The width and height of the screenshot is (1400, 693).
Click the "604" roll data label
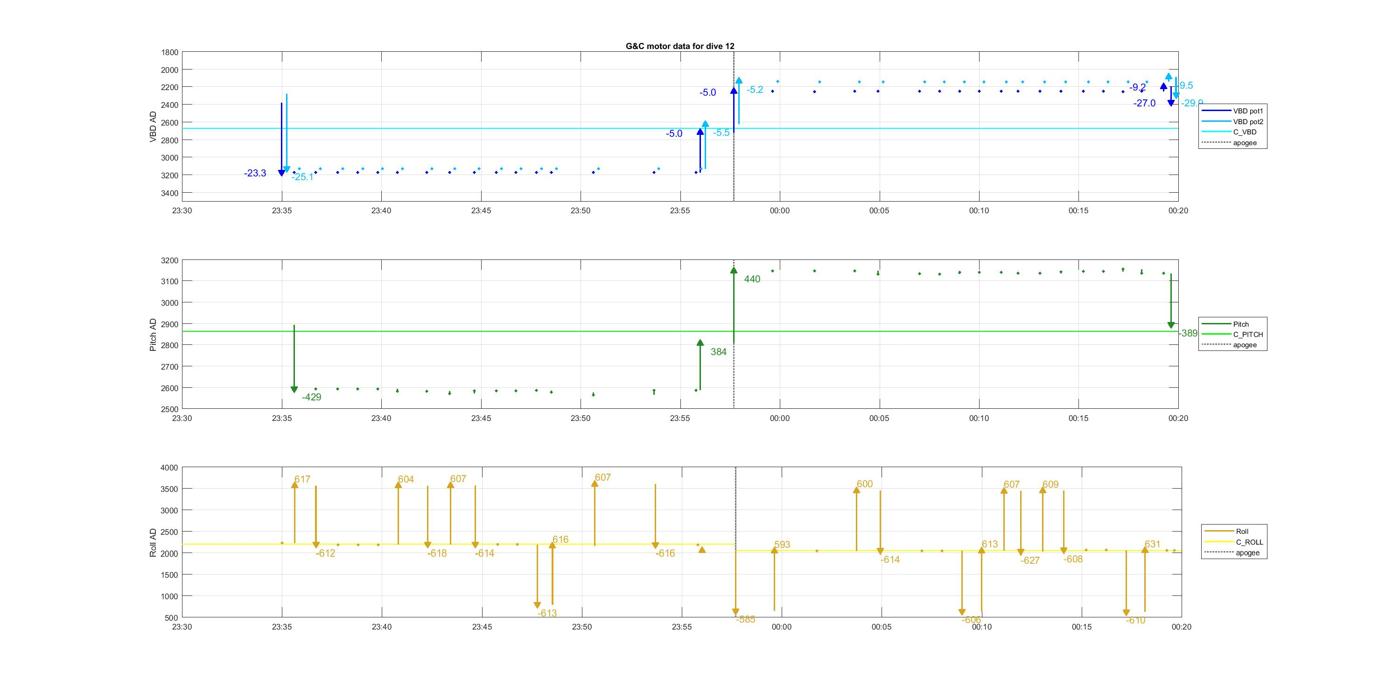click(406, 480)
